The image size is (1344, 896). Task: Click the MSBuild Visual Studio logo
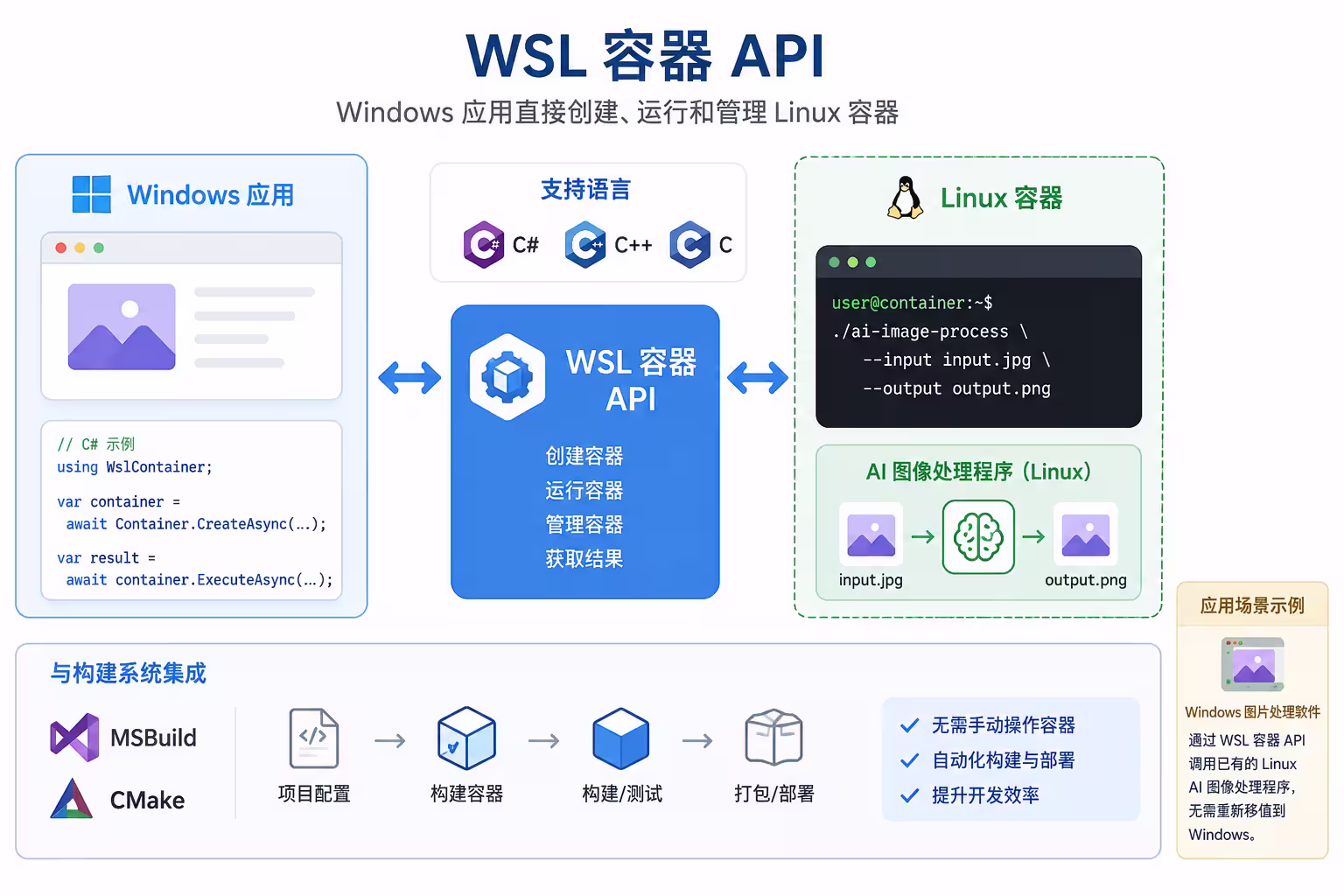coord(74,737)
